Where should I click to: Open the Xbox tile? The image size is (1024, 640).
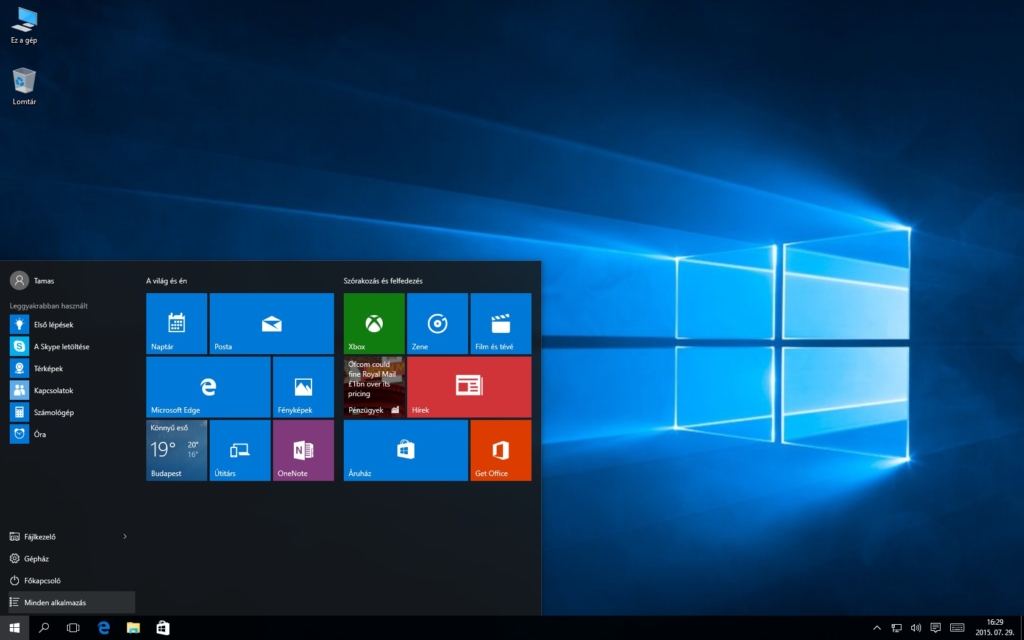(x=374, y=323)
